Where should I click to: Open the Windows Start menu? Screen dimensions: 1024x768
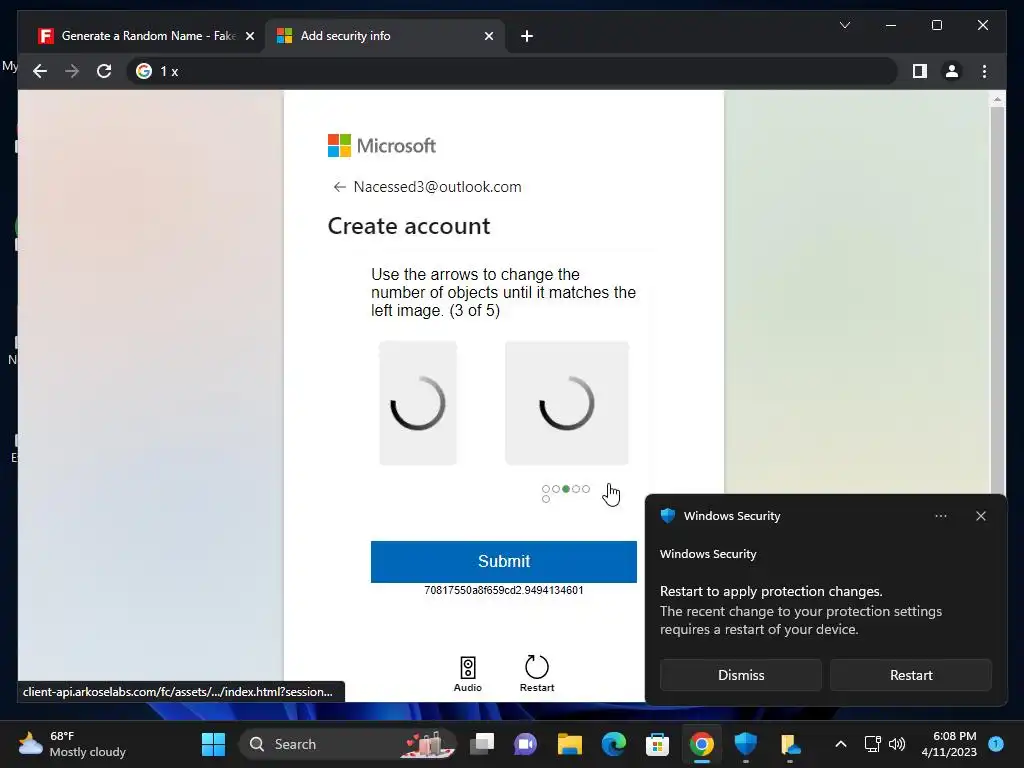(213, 744)
